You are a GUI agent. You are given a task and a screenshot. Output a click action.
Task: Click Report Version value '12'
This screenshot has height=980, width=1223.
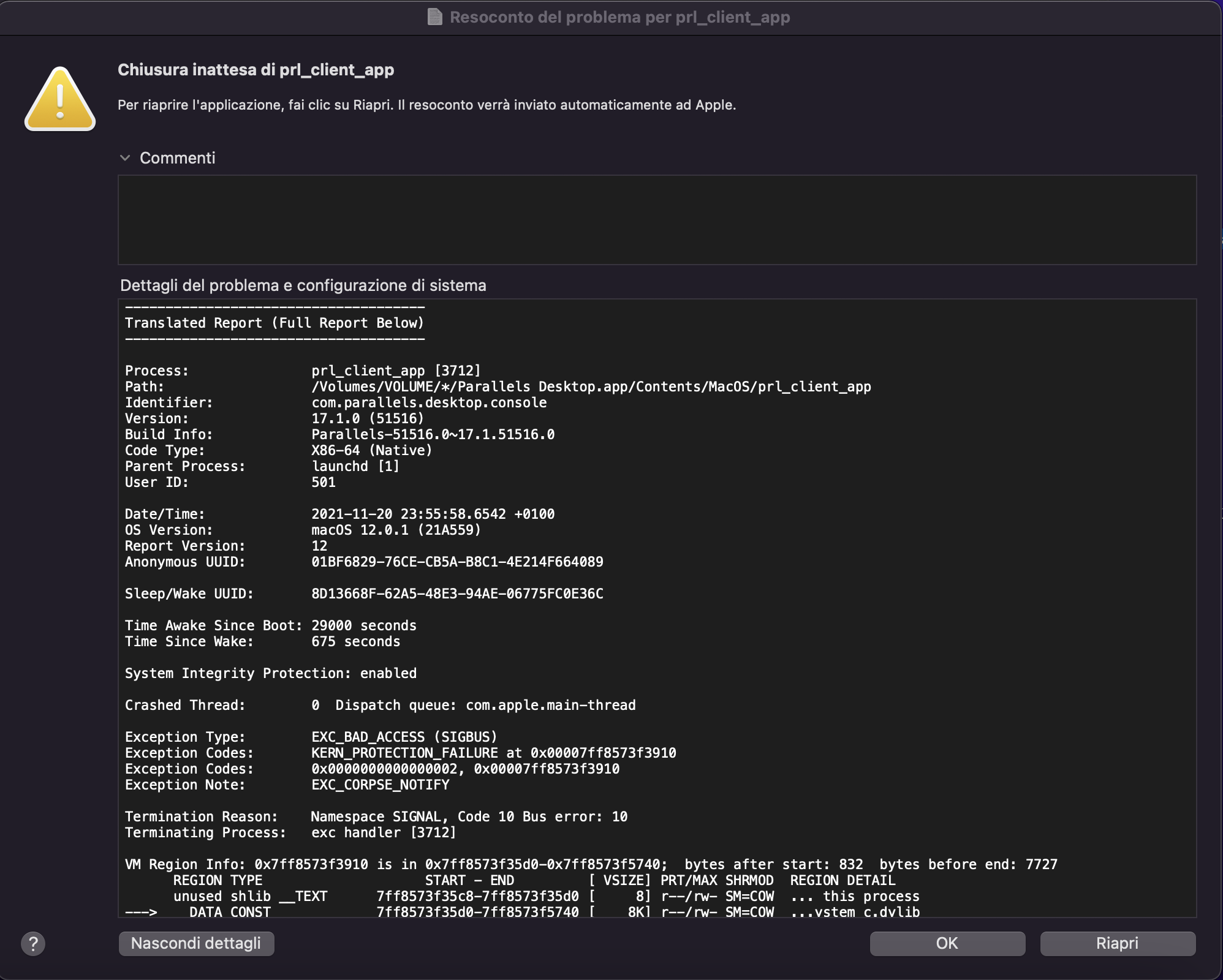pos(319,546)
